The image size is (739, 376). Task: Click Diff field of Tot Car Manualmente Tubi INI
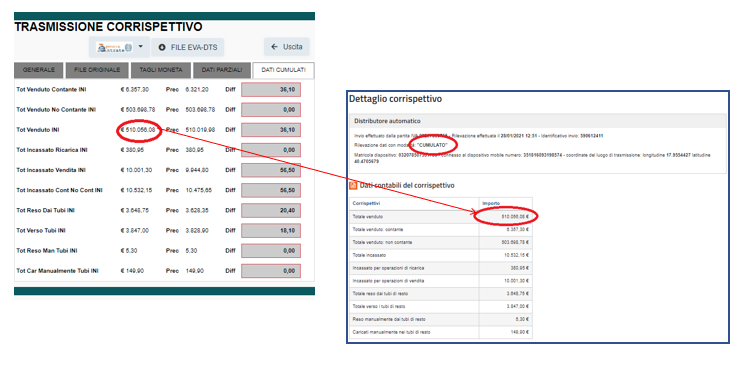coord(271,271)
